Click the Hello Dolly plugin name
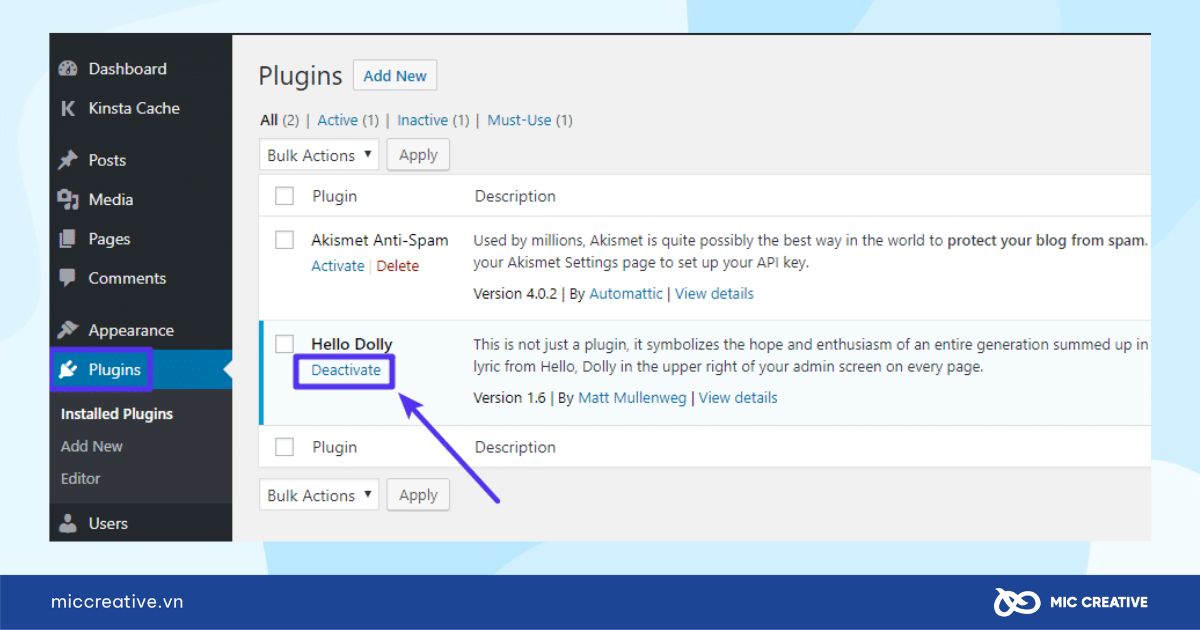 coord(352,344)
